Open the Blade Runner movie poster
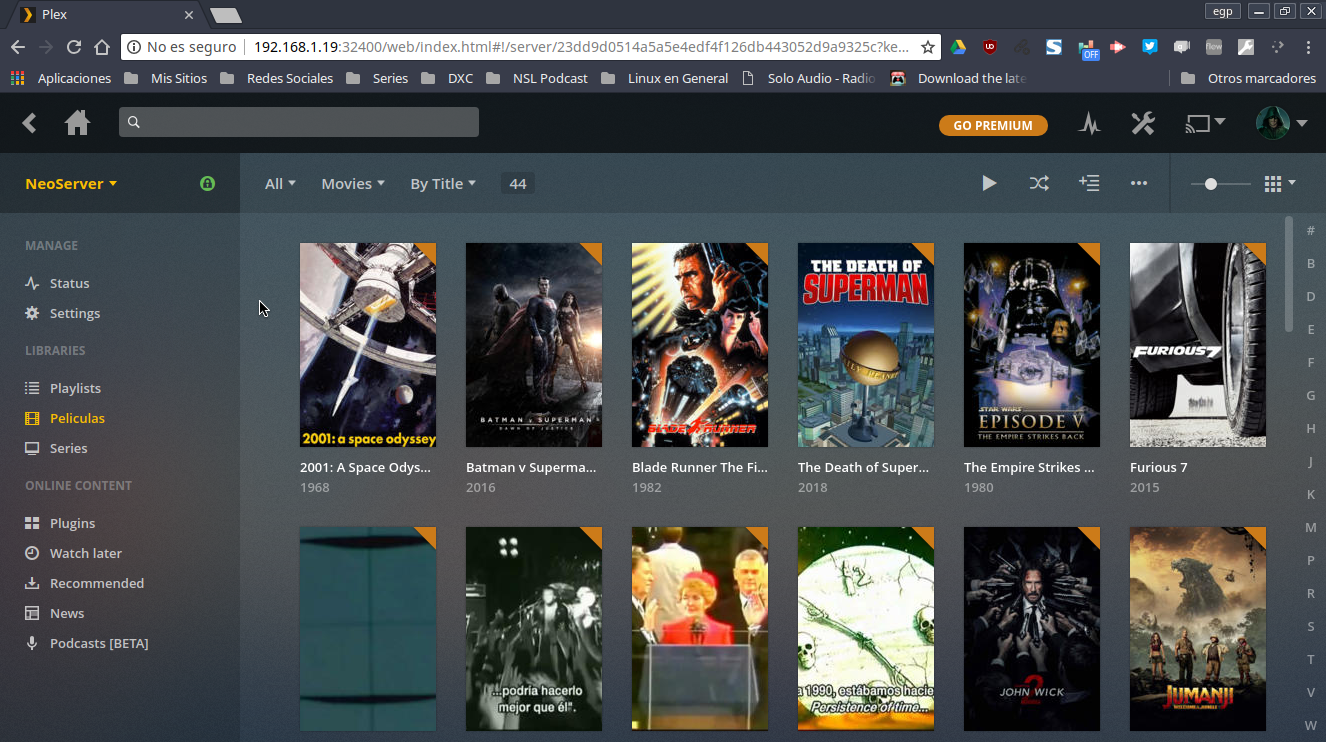This screenshot has width=1326, height=742. (700, 345)
